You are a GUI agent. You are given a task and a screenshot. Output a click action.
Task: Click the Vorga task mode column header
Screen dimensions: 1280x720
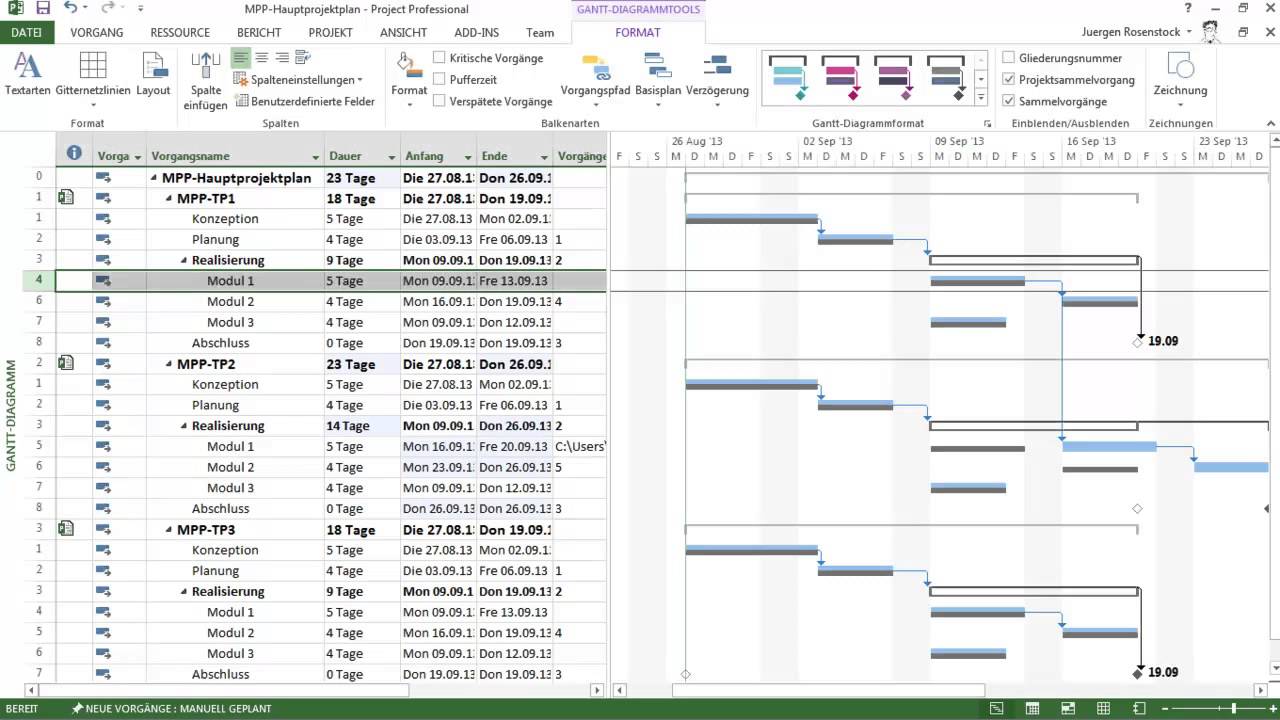pos(119,156)
